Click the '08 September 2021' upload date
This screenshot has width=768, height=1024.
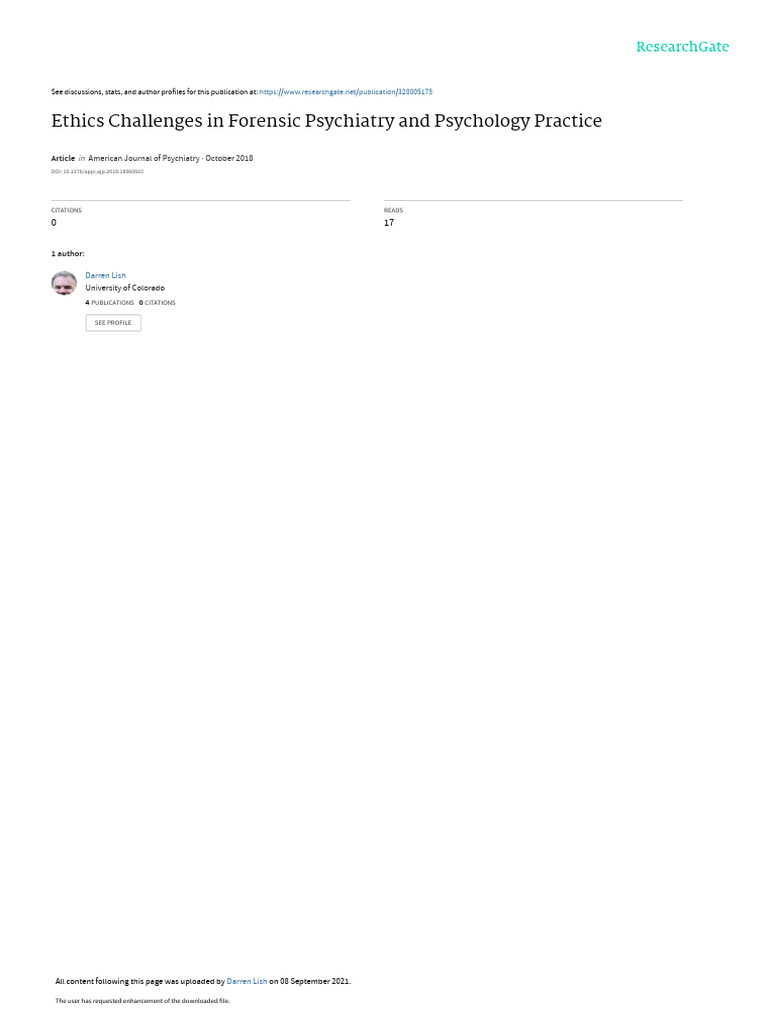pos(315,981)
